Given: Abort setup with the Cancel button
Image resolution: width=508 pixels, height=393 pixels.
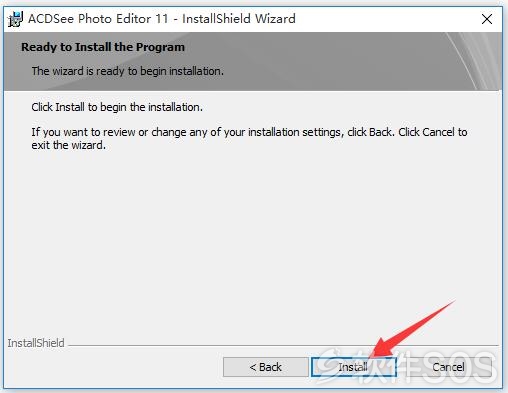Looking at the screenshot, I should coord(448,367).
